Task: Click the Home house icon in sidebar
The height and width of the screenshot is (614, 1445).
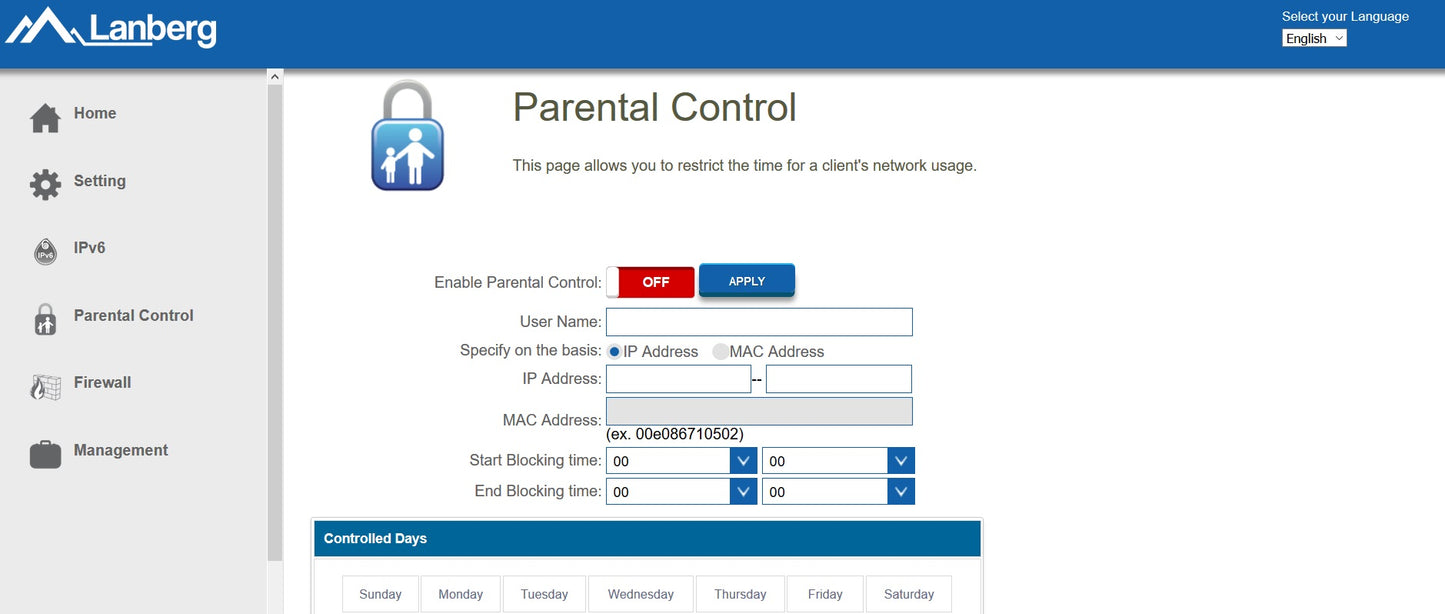Action: tap(45, 118)
